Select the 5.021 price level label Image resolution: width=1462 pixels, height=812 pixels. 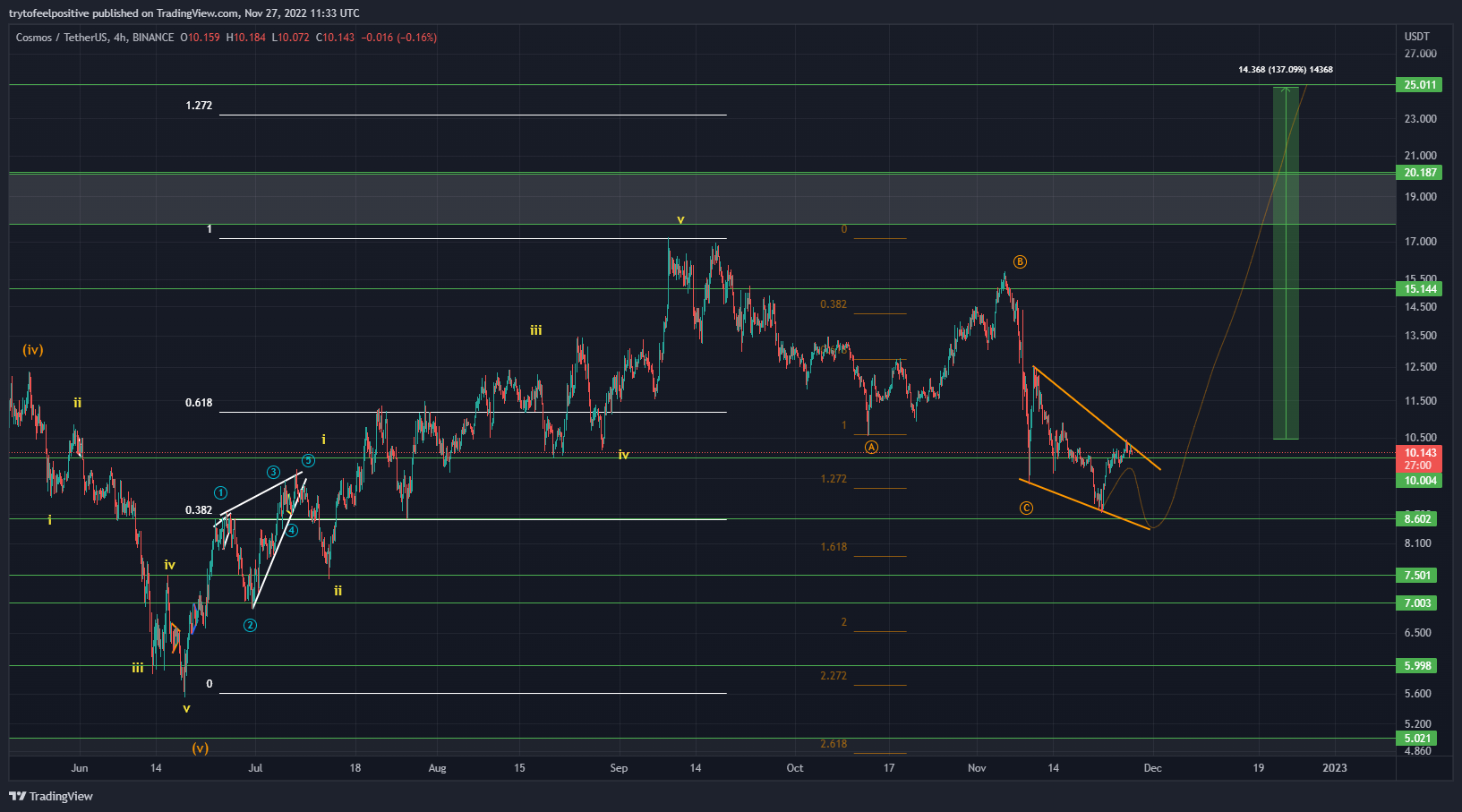(x=1417, y=739)
